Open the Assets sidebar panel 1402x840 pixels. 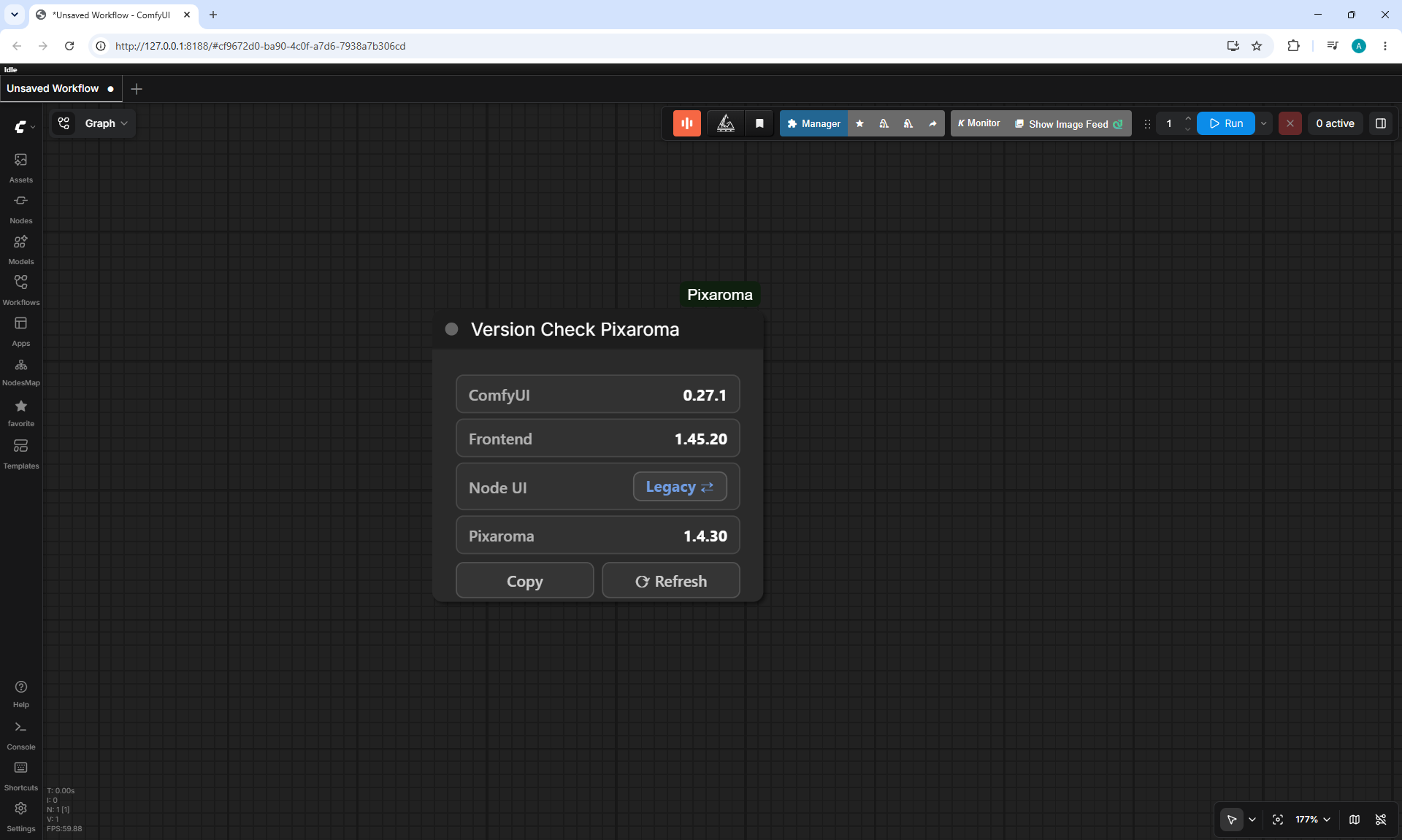pyautogui.click(x=21, y=167)
